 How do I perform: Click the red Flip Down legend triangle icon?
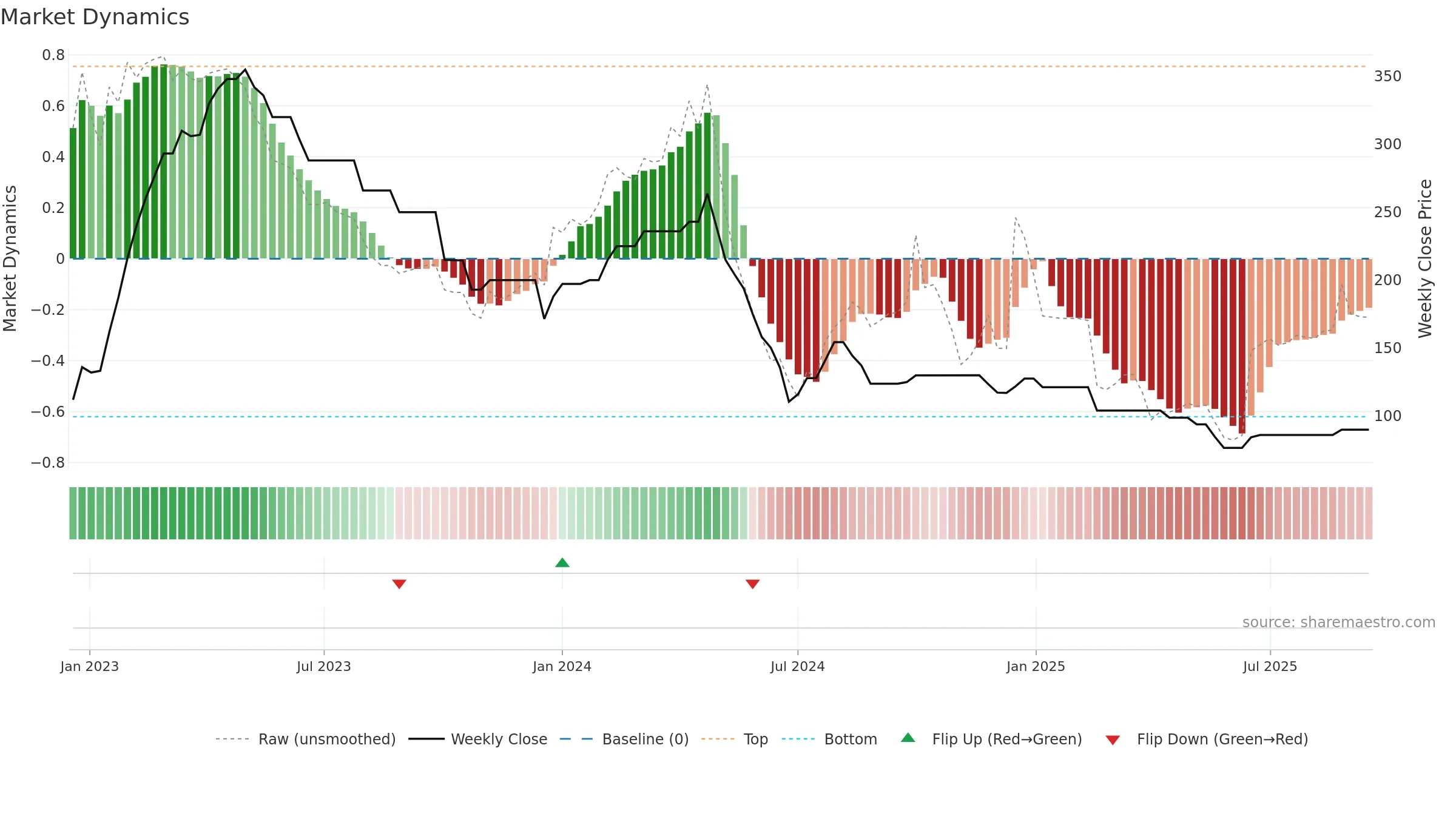1113,740
